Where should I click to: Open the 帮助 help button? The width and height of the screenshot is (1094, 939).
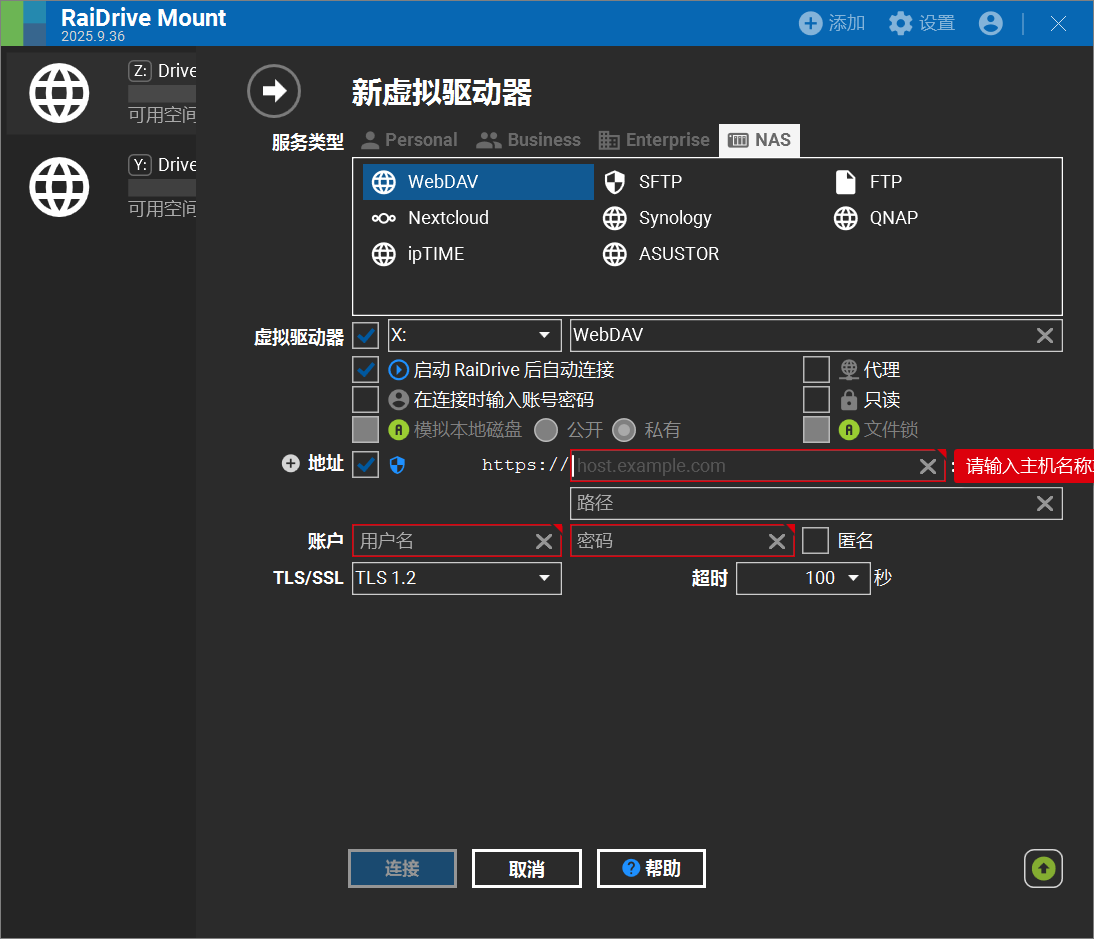(x=651, y=869)
